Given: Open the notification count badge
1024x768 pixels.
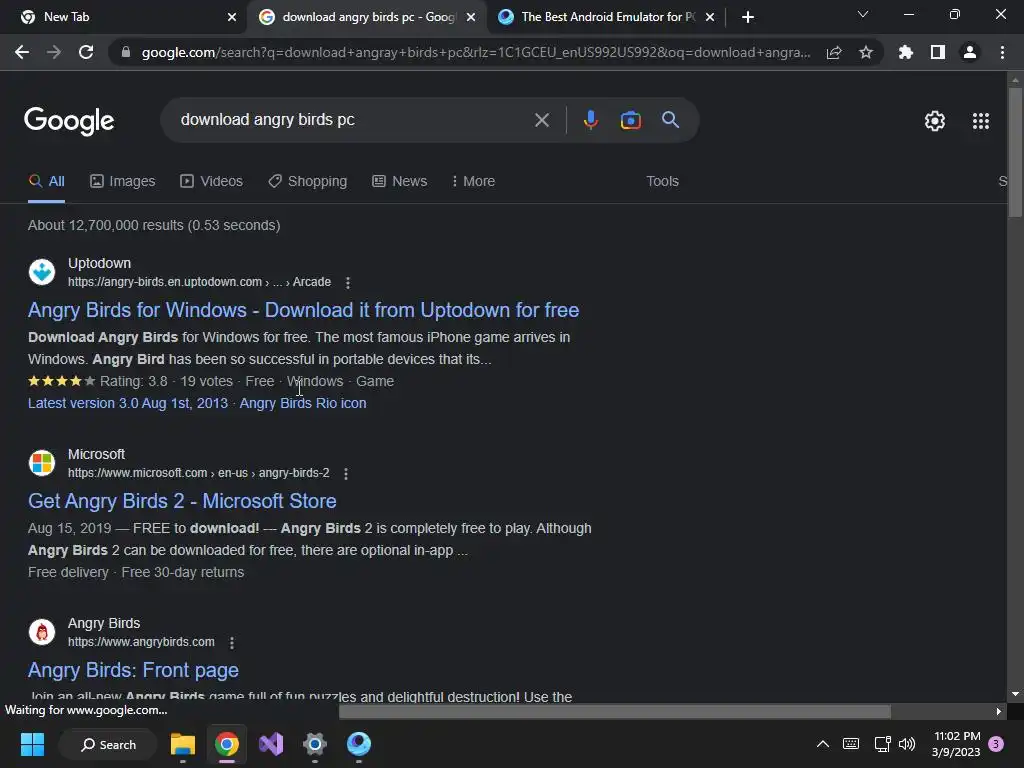Looking at the screenshot, I should tap(996, 744).
